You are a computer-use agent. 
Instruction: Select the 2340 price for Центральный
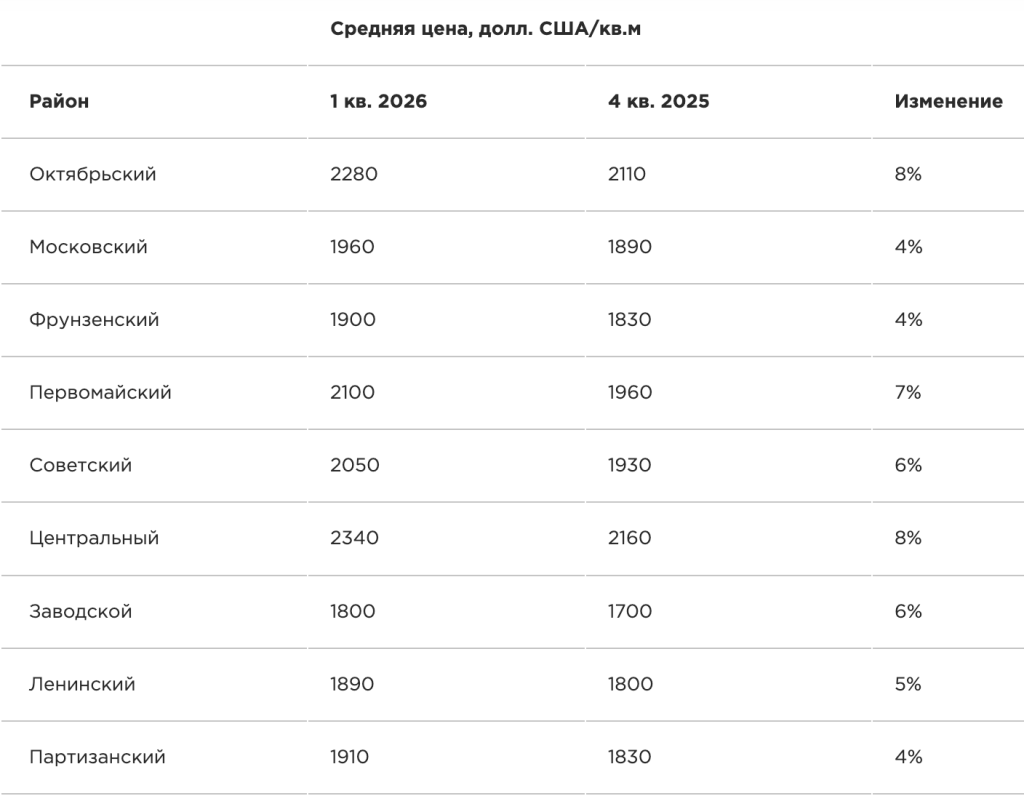point(354,538)
